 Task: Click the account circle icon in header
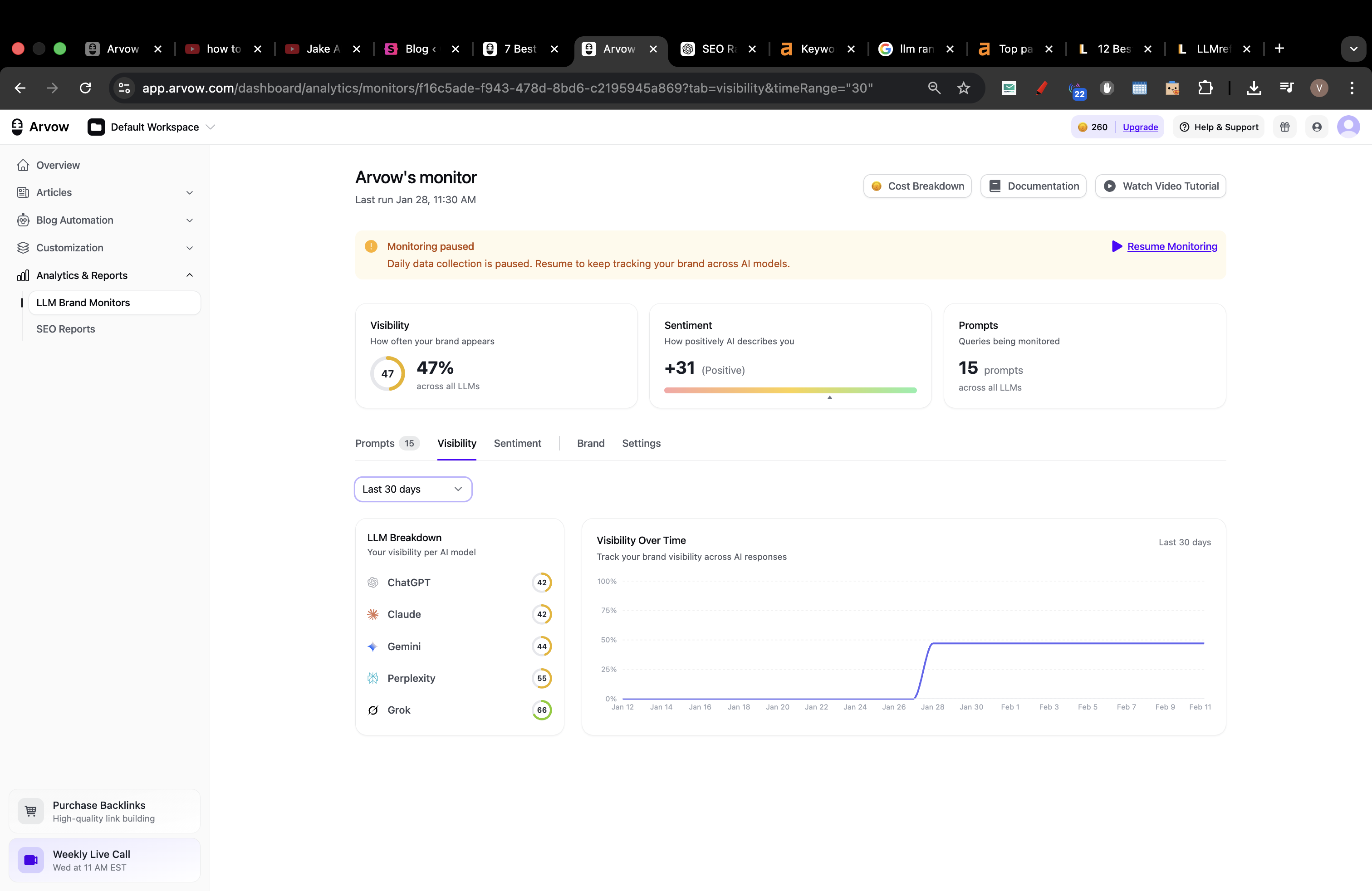(1317, 127)
